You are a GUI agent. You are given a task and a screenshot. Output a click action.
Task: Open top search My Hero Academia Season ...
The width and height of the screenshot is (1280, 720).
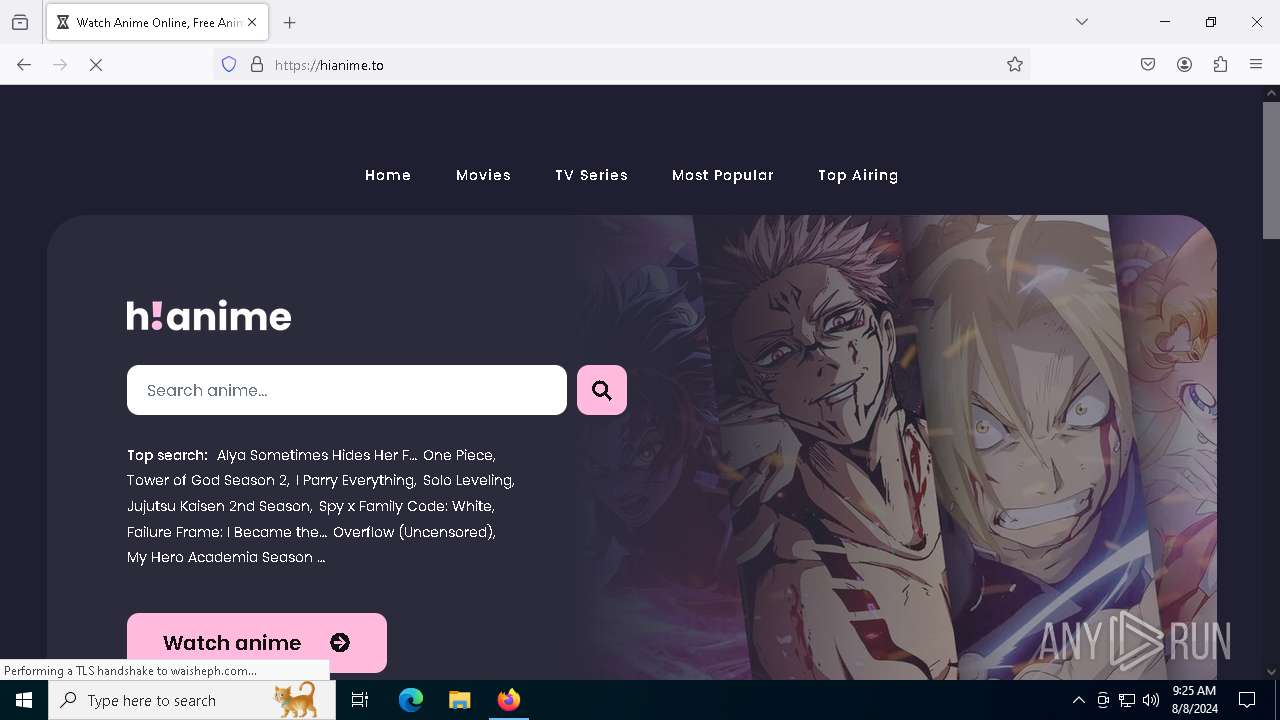[x=226, y=558]
